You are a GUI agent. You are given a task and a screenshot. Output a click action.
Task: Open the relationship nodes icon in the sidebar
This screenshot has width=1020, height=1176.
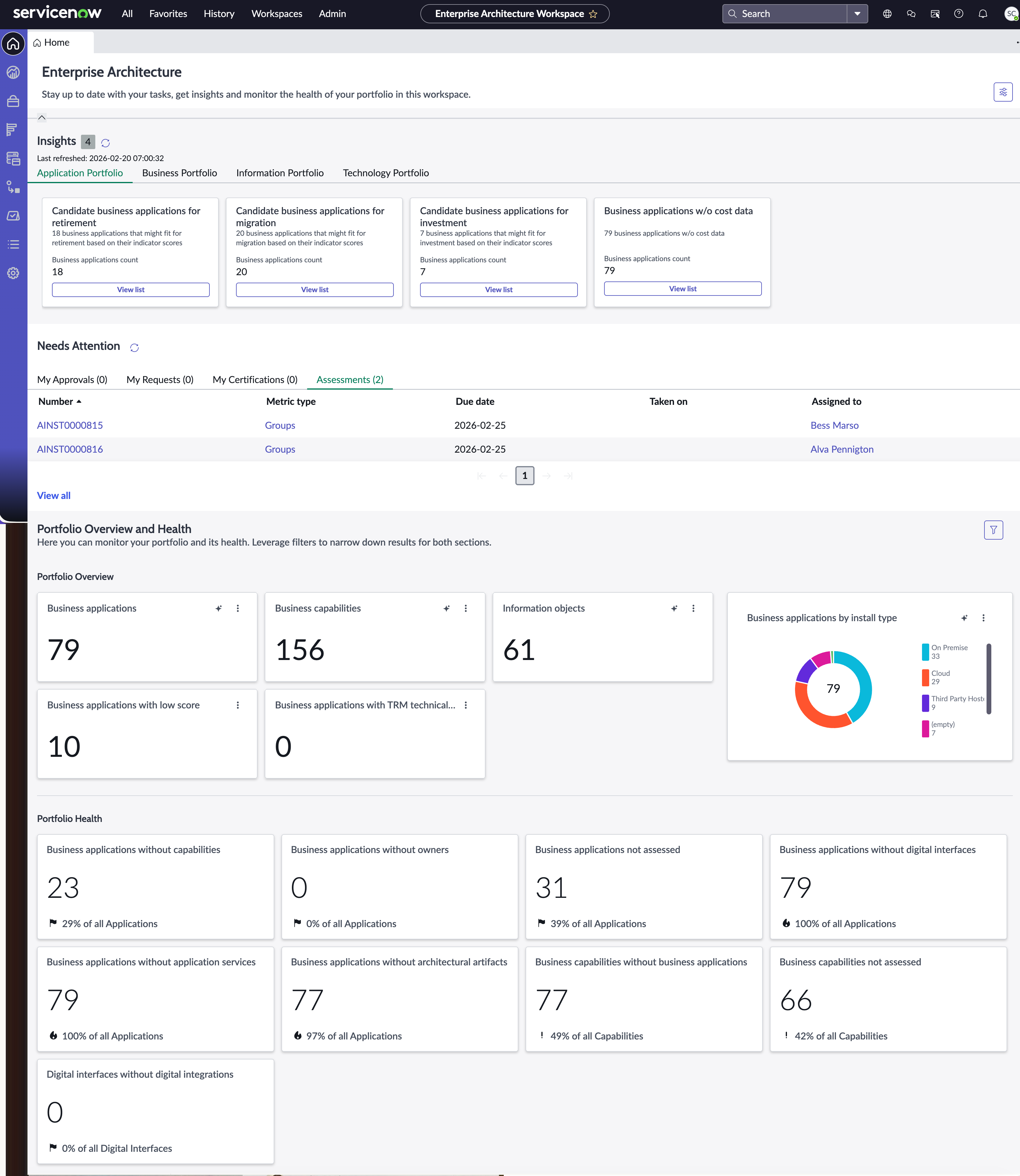[x=13, y=187]
